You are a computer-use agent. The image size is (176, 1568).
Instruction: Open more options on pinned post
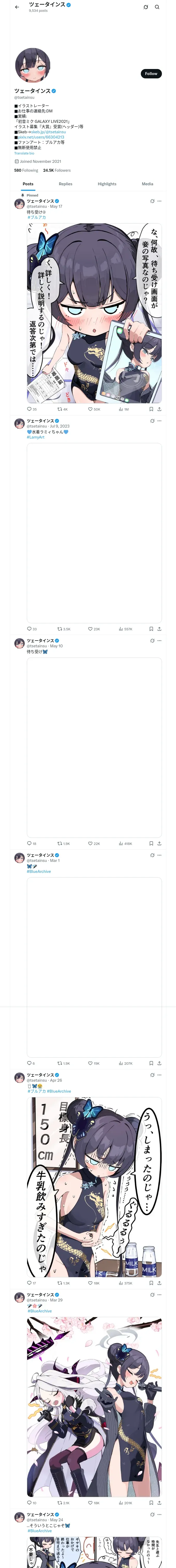tap(160, 201)
